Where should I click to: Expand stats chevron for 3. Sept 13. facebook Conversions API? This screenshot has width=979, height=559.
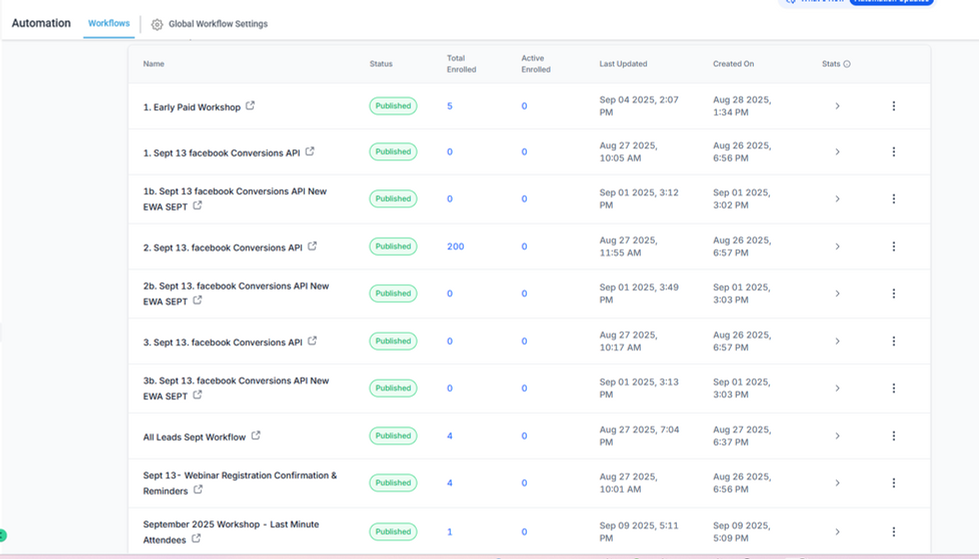[x=837, y=341]
